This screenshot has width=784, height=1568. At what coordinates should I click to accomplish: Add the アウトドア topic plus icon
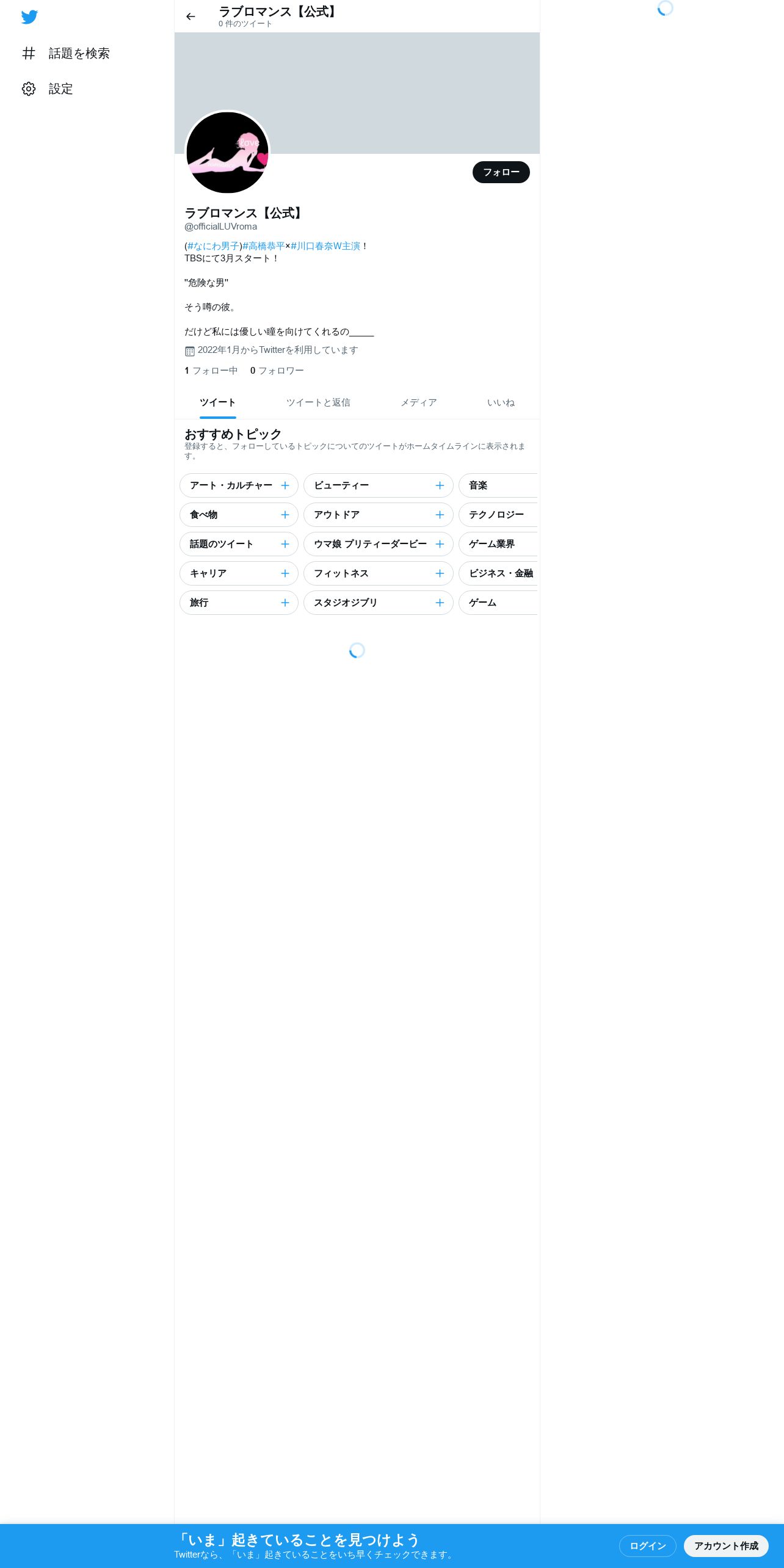point(440,515)
